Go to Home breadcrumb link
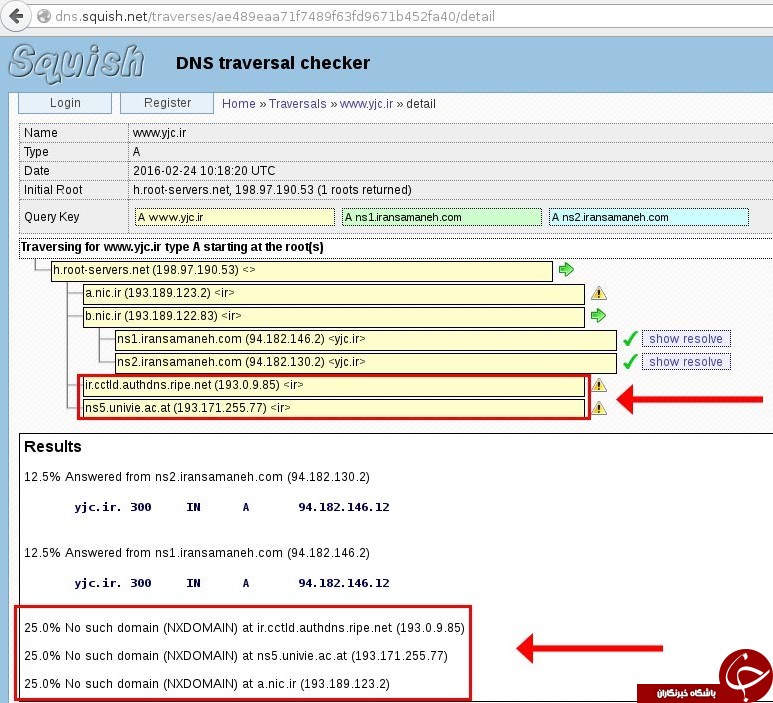 [239, 104]
